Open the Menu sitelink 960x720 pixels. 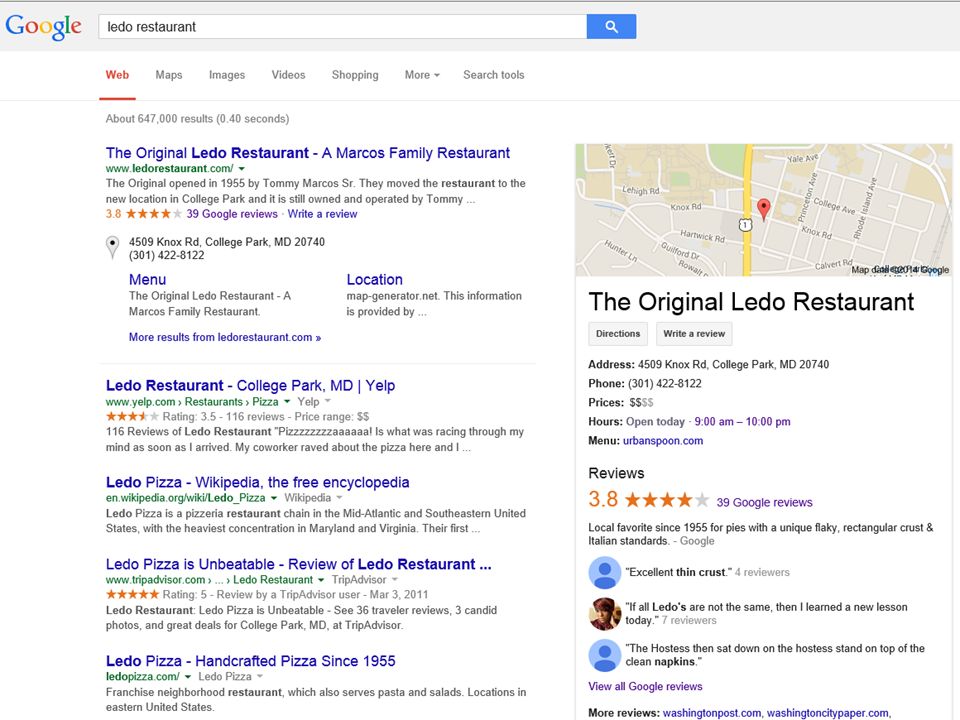click(x=147, y=279)
